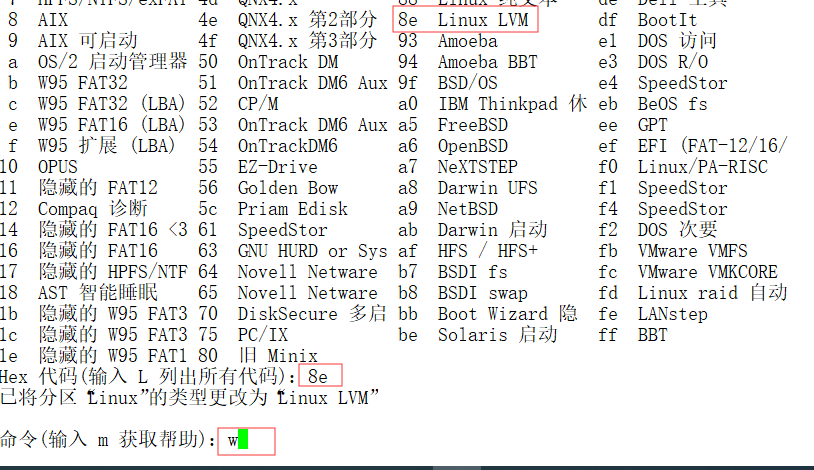Click the "Solaris 启动" entry
Viewport: 814px width, 470px height.
[497, 334]
